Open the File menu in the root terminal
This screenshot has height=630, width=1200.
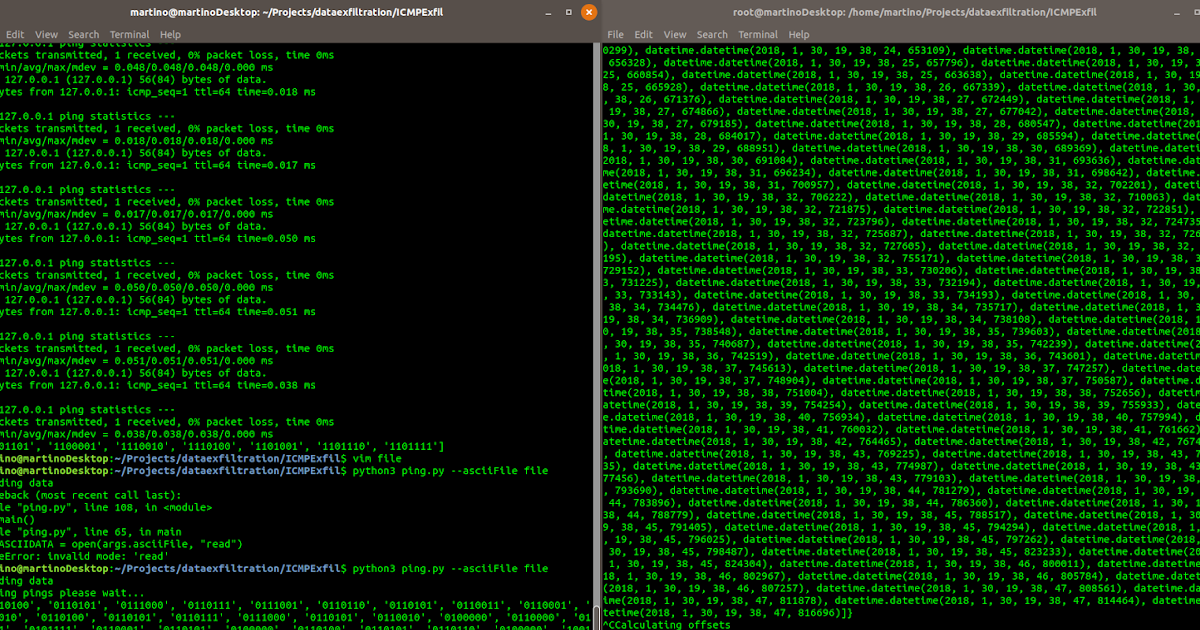pyautogui.click(x=615, y=33)
